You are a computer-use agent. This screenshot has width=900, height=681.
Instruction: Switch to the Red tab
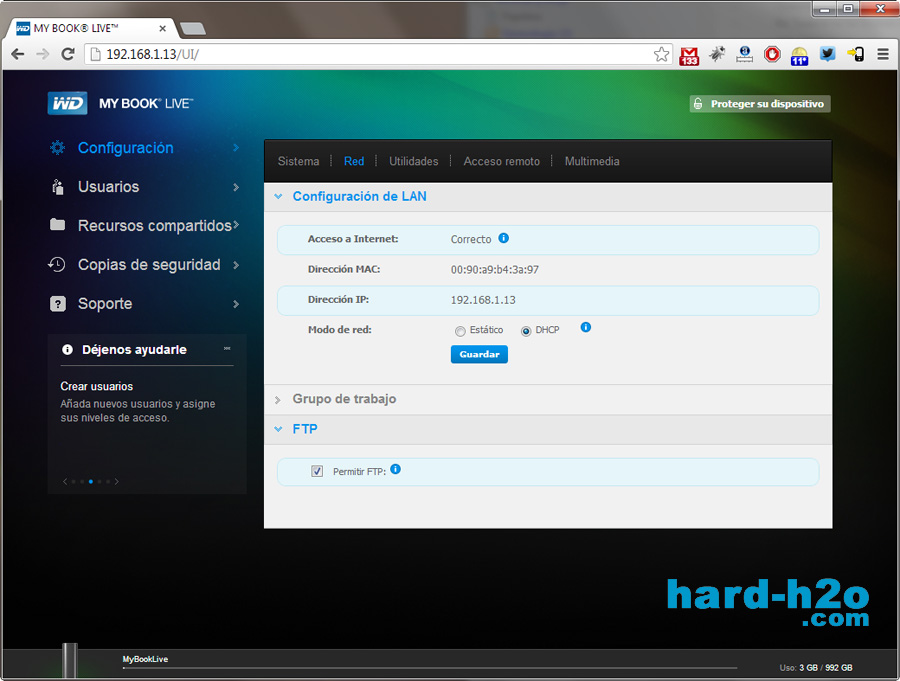(354, 161)
